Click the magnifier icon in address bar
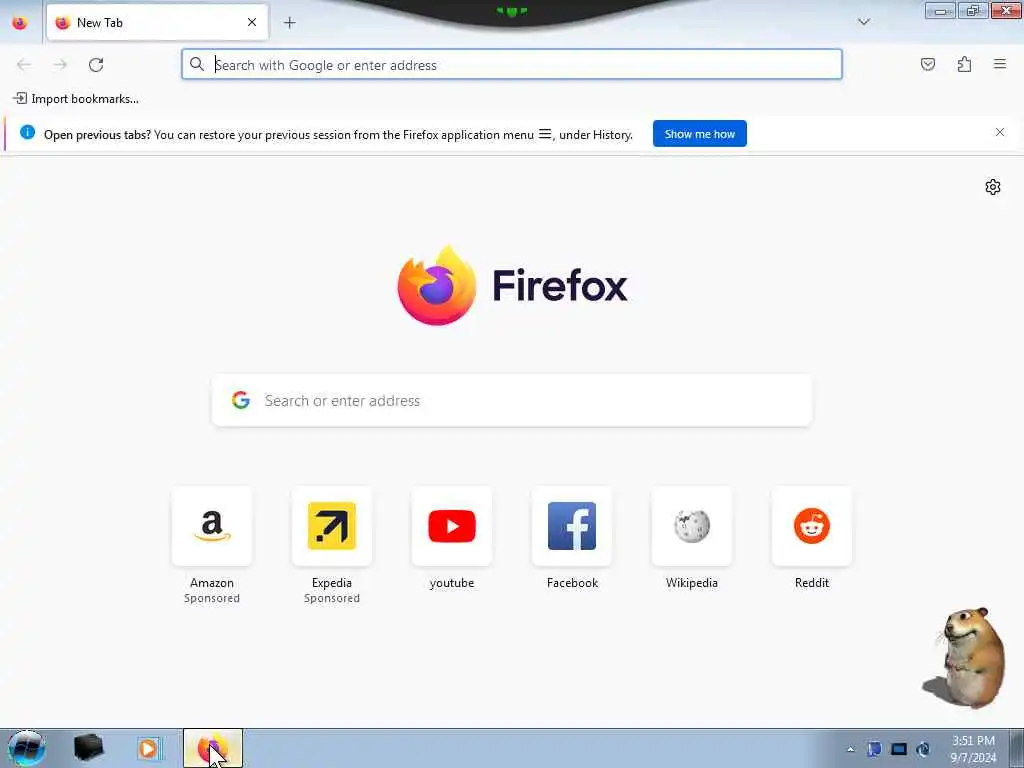 click(197, 64)
